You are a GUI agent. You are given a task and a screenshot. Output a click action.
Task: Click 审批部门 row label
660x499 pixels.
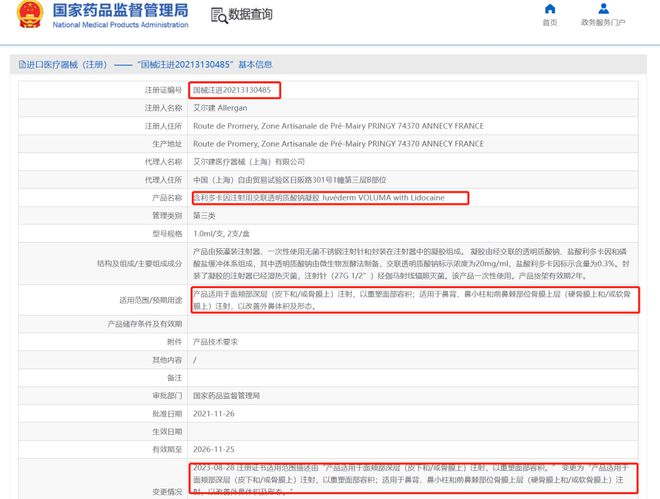click(167, 396)
